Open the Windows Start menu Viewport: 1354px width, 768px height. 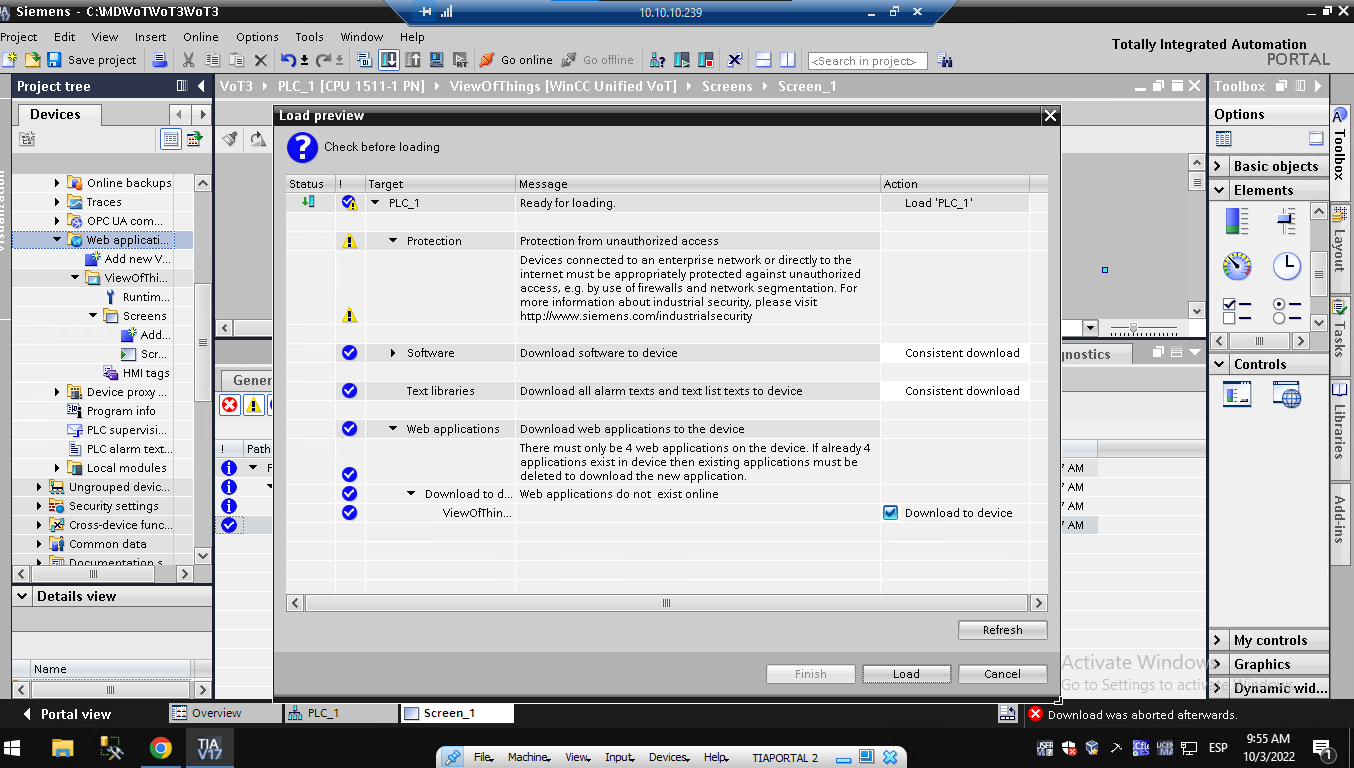[x=14, y=748]
